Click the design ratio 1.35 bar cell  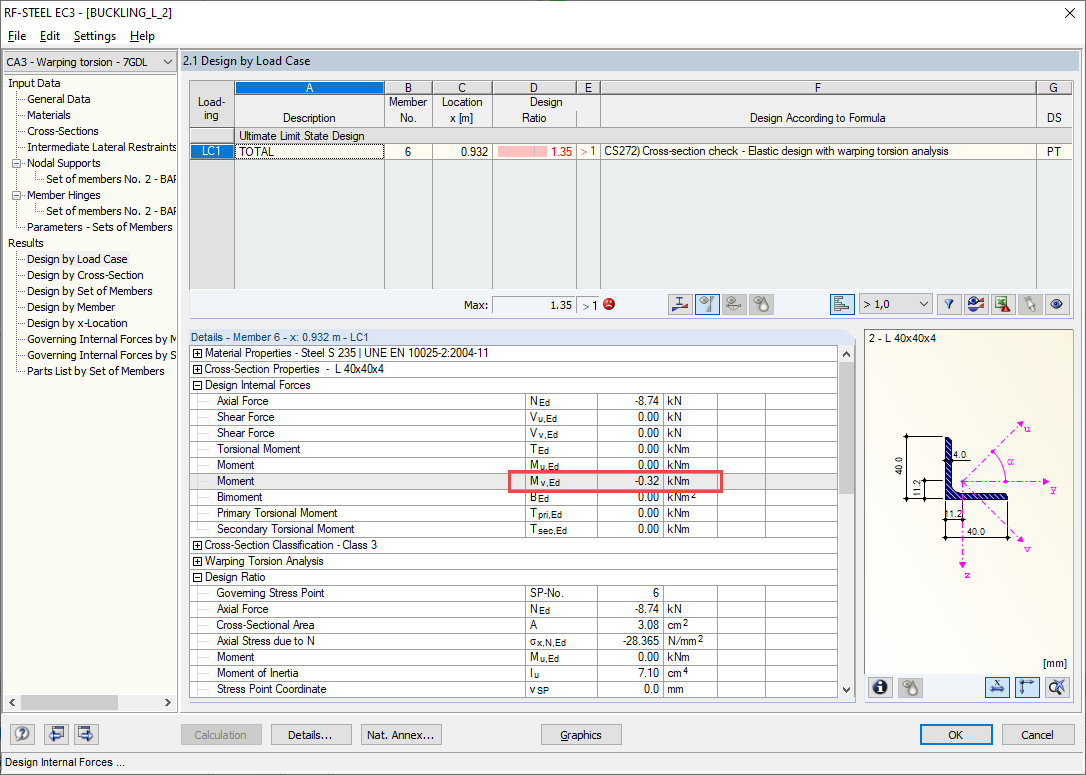coord(534,151)
